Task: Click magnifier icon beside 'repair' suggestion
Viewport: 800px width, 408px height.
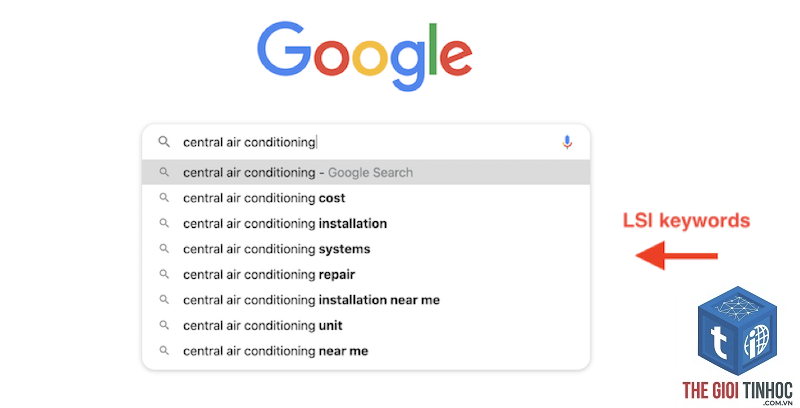Action: coord(164,274)
